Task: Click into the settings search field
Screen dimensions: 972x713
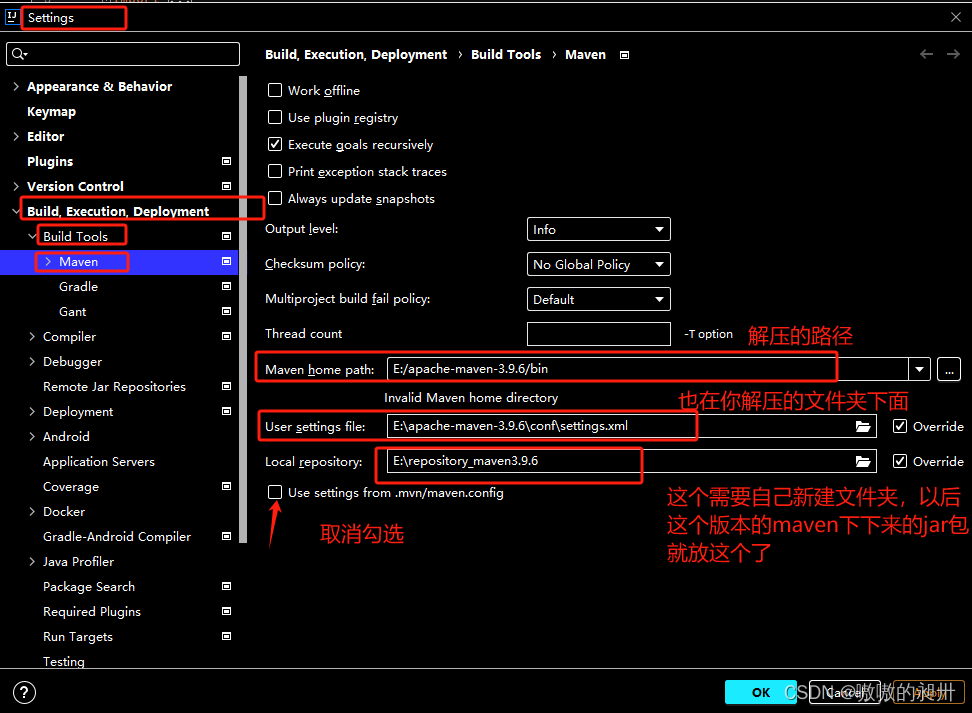Action: tap(123, 54)
